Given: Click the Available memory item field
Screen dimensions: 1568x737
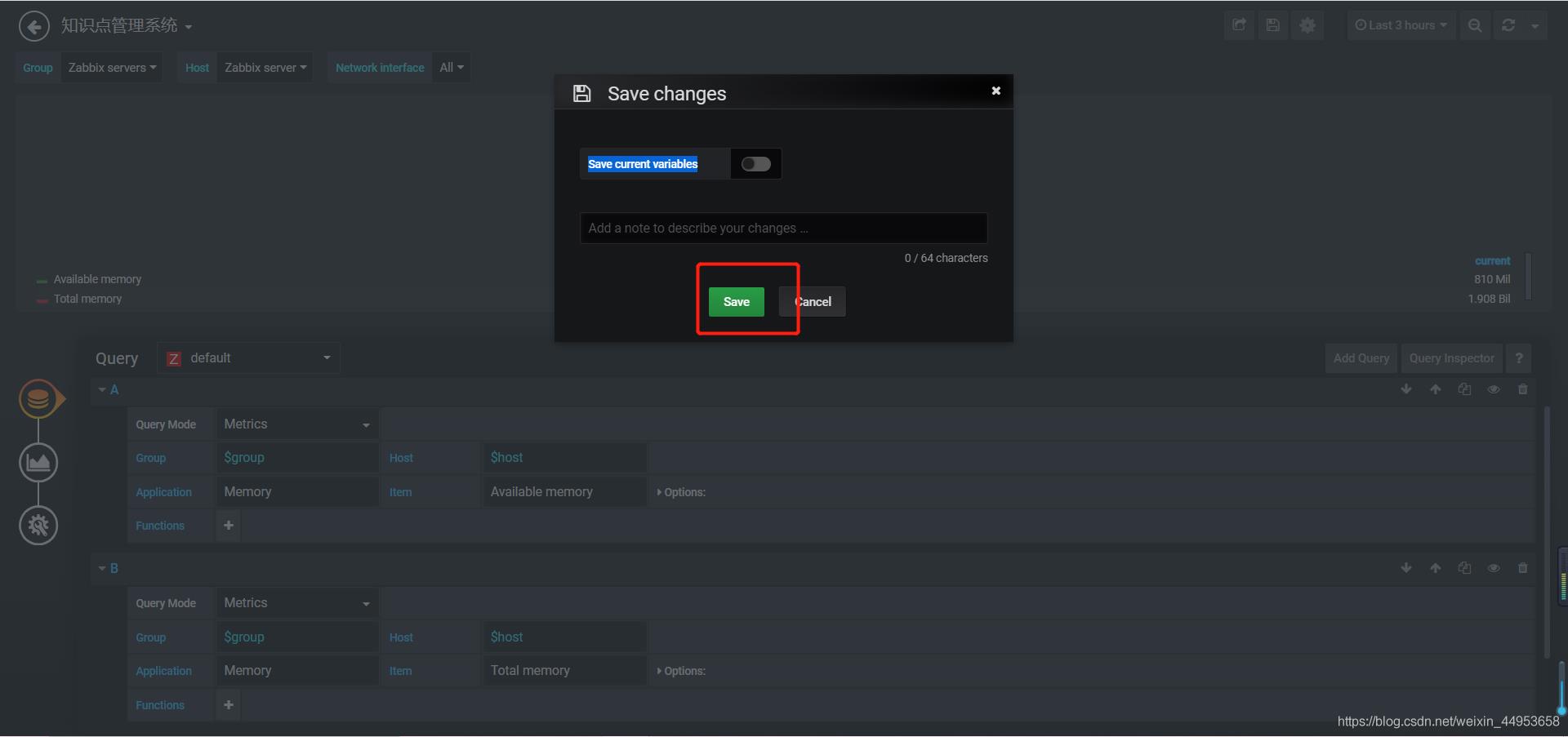Looking at the screenshot, I should (564, 492).
